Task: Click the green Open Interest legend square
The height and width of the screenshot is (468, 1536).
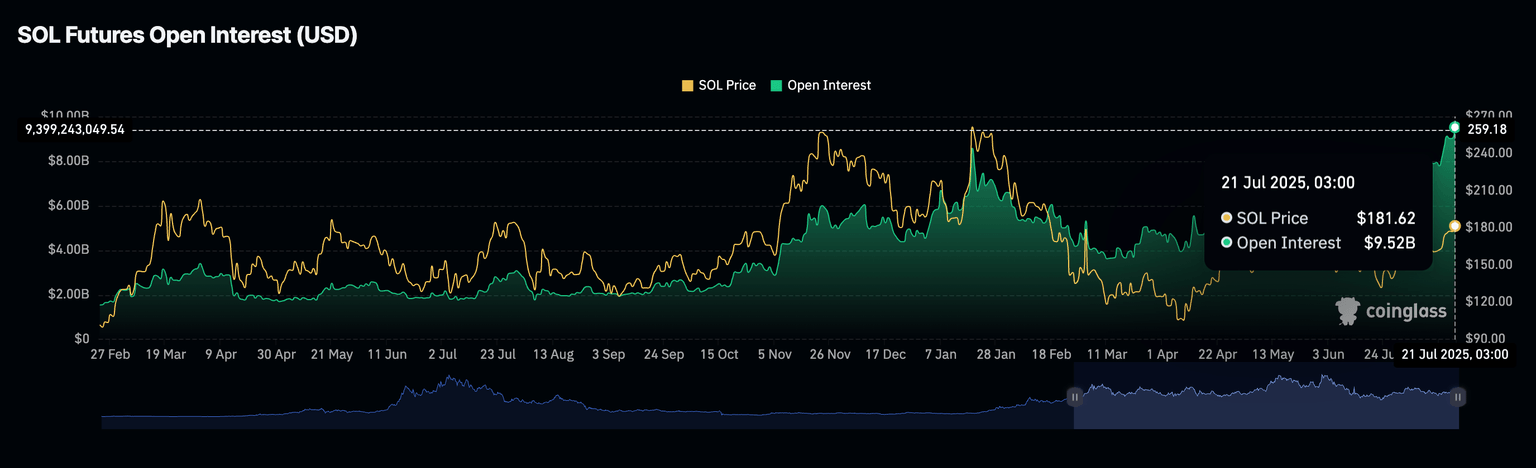Action: click(776, 86)
